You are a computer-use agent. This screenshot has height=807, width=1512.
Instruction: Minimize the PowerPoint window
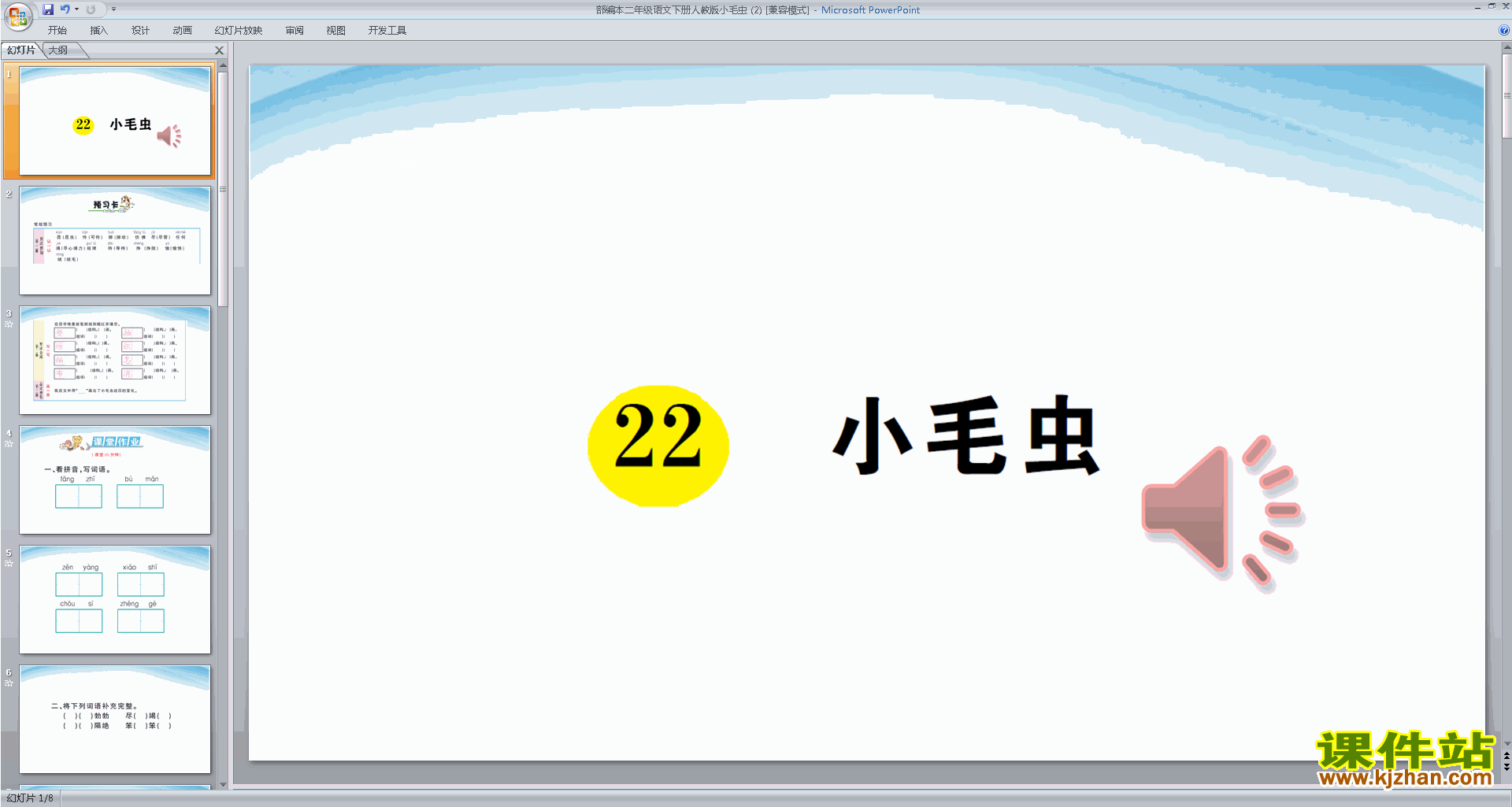(x=1477, y=7)
